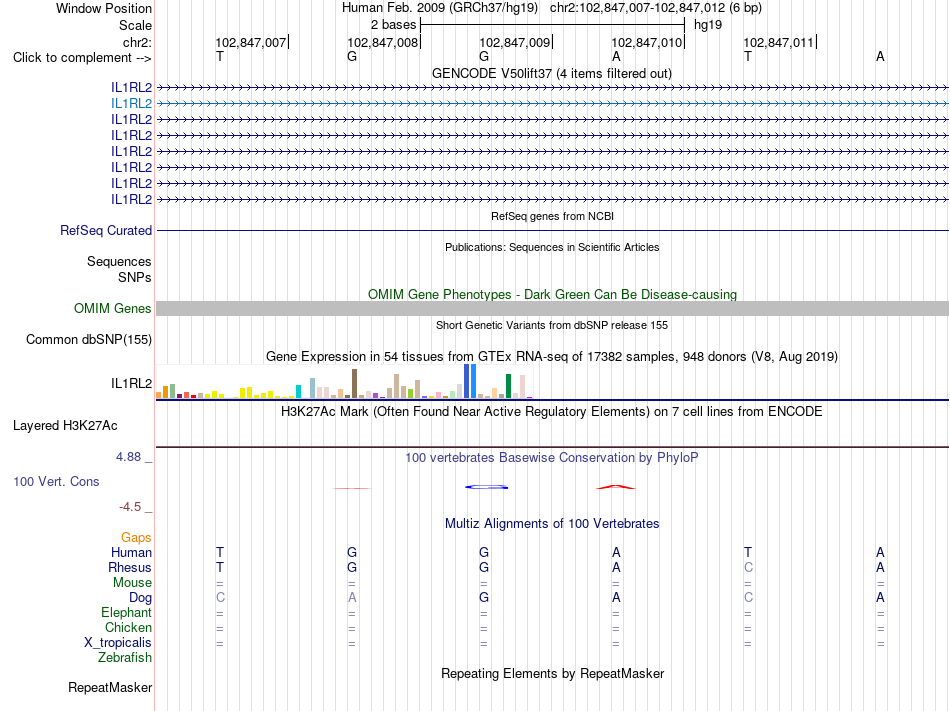Open the GTEx Gene Expression track title
950x711 pixels.
[552, 357]
